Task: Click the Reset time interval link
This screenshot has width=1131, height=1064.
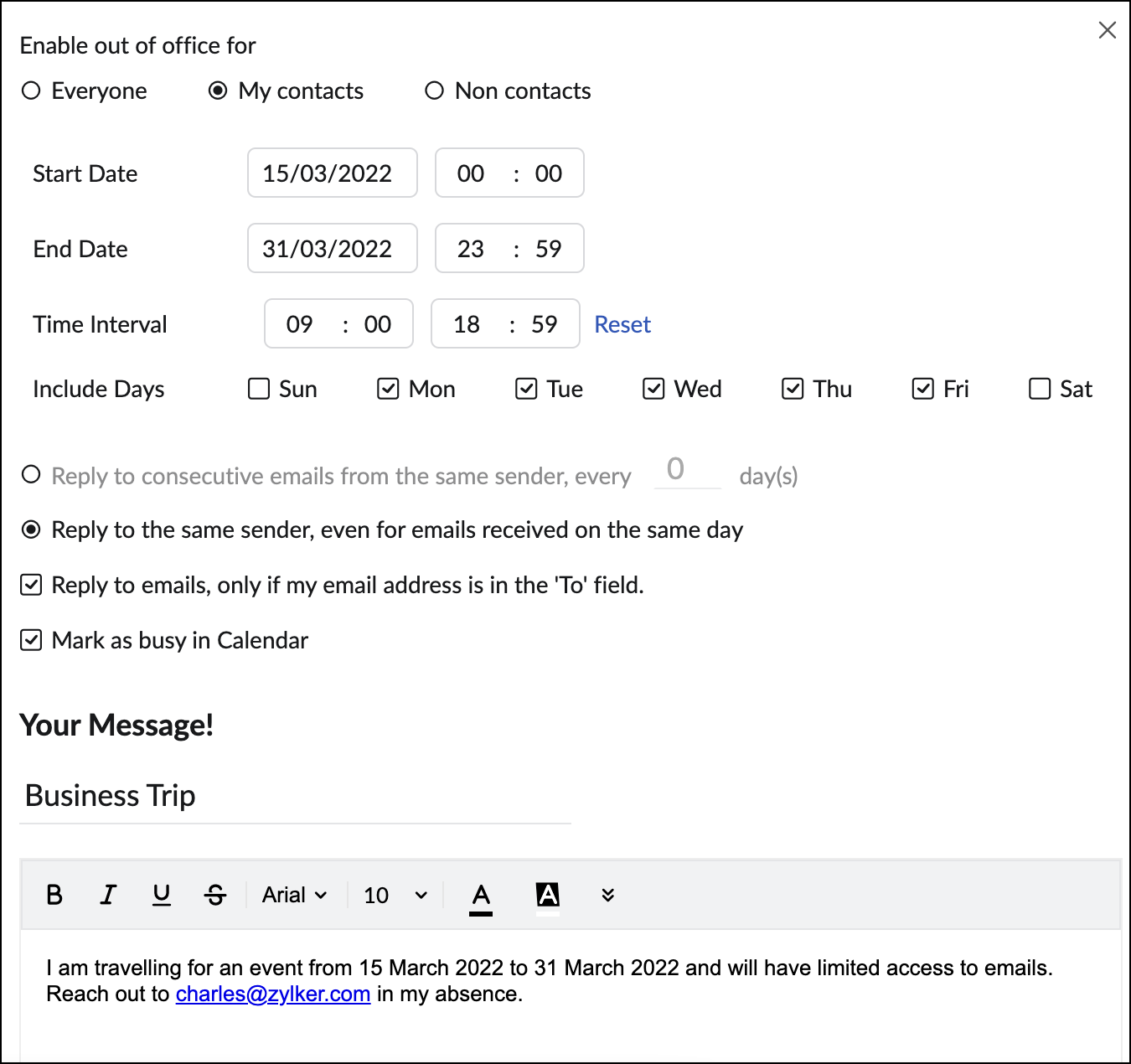Action: pos(622,324)
